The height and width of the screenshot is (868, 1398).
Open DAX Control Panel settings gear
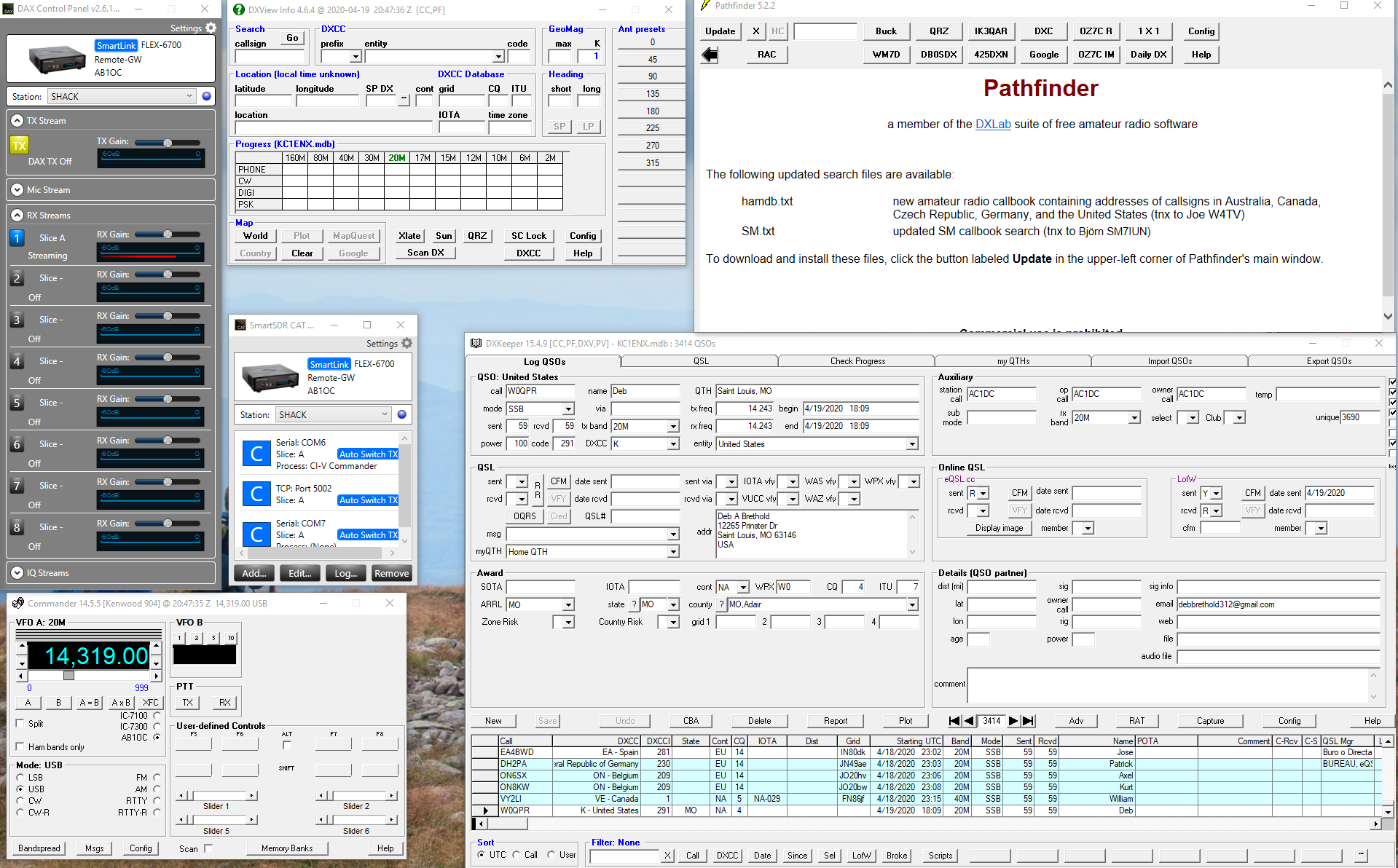pyautogui.click(x=211, y=28)
